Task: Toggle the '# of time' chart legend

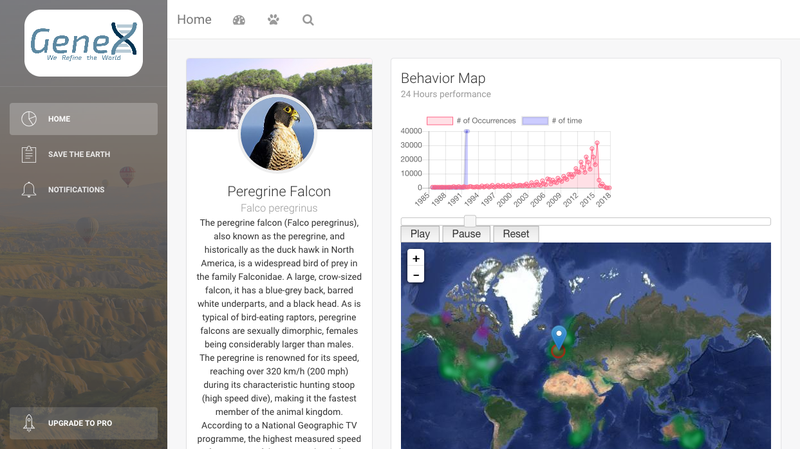Action: [x=552, y=121]
